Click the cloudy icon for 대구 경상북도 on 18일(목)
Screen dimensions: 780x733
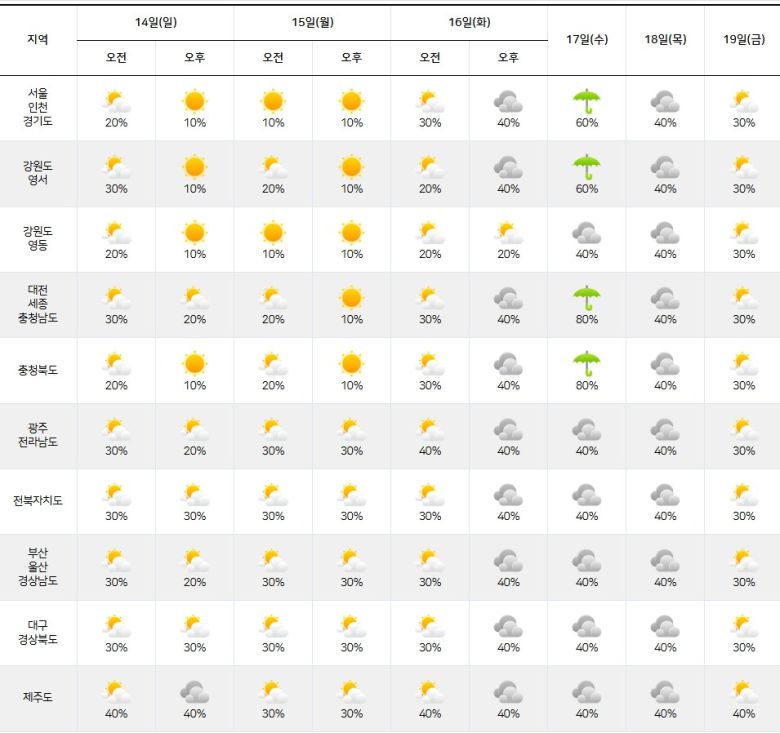click(x=665, y=626)
